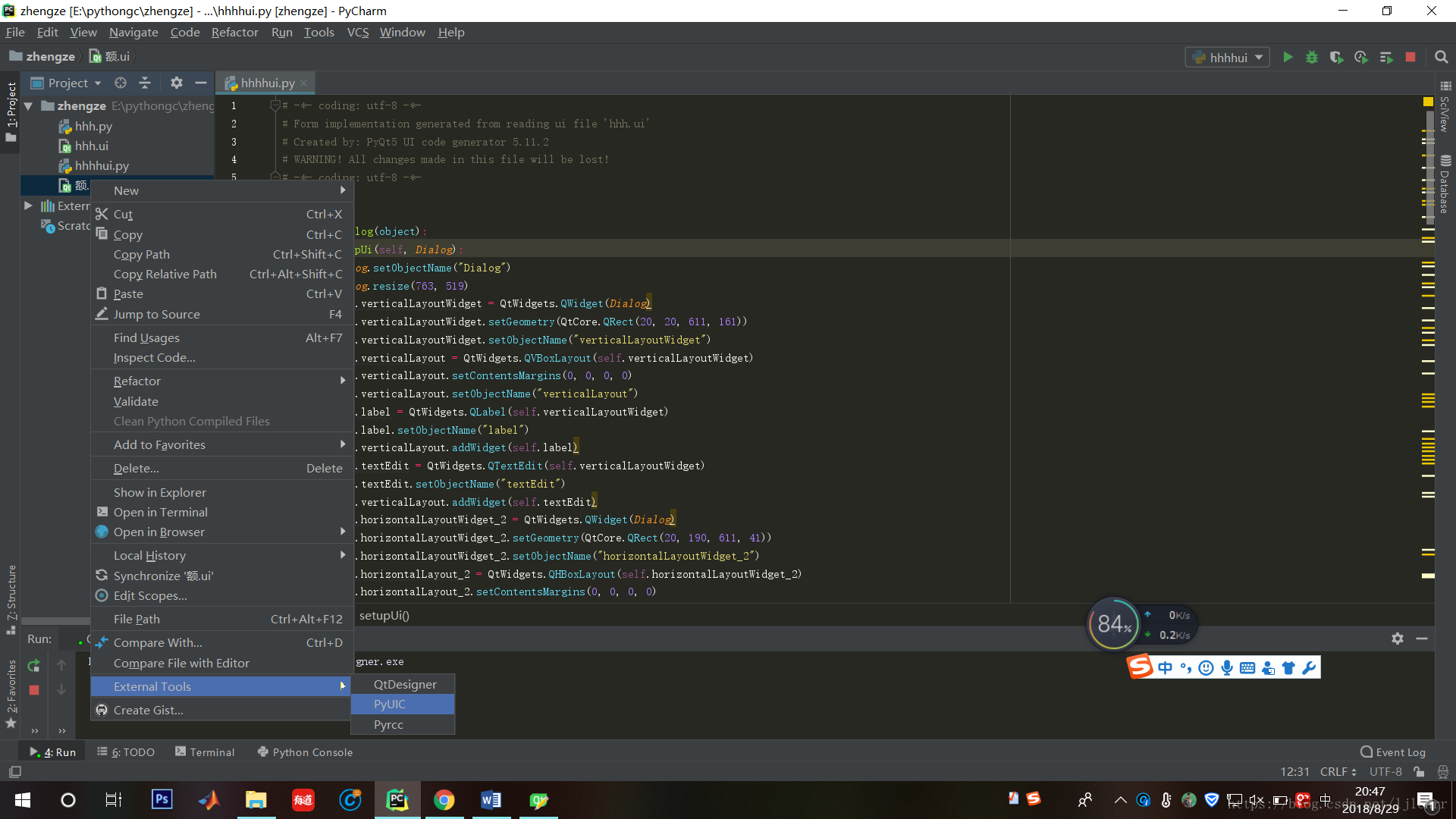The image size is (1456, 819).
Task: Click the green Run button in toolbar
Action: (x=1288, y=57)
